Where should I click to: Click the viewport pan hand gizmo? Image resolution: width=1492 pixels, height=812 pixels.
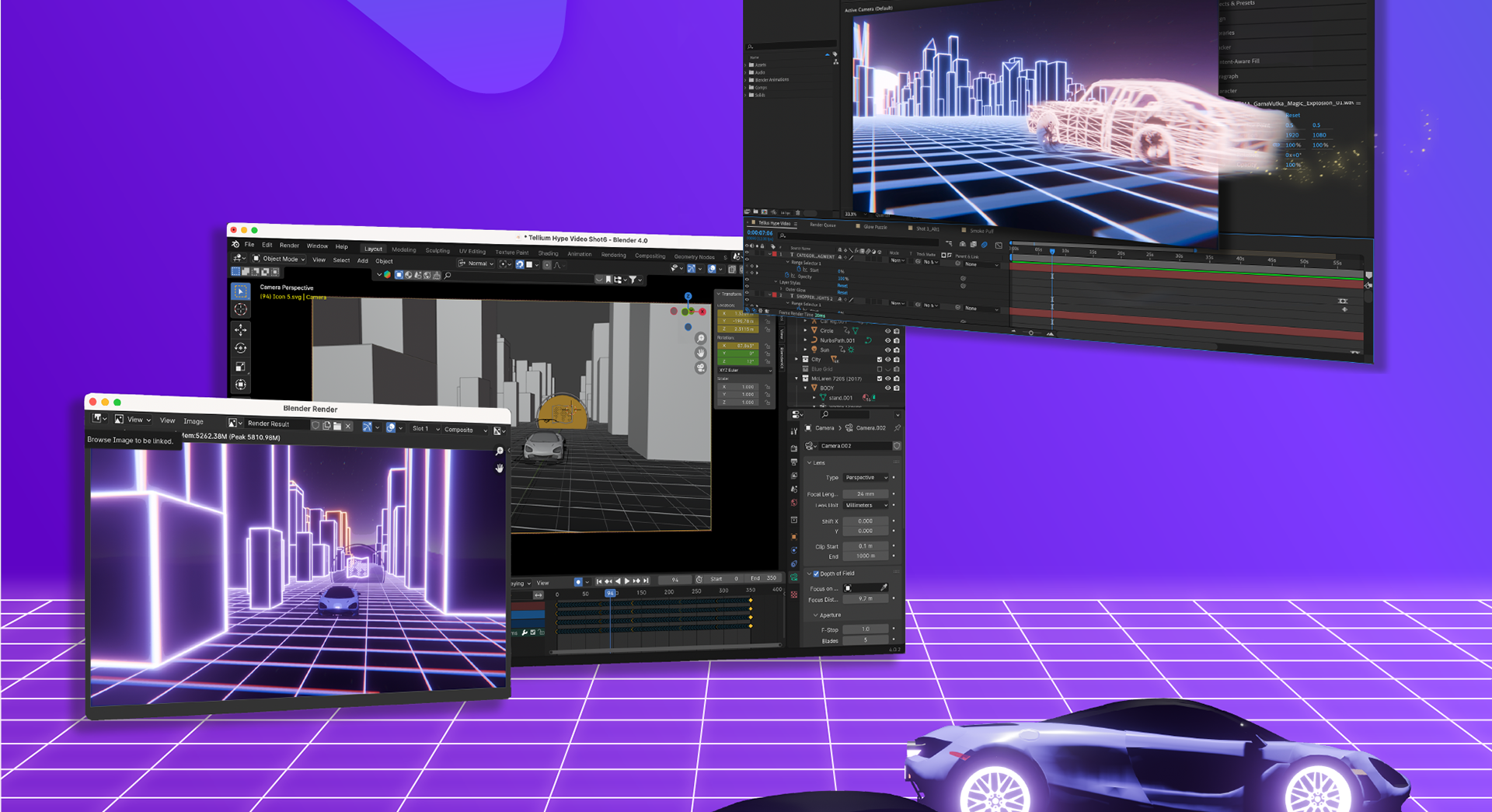click(700, 353)
